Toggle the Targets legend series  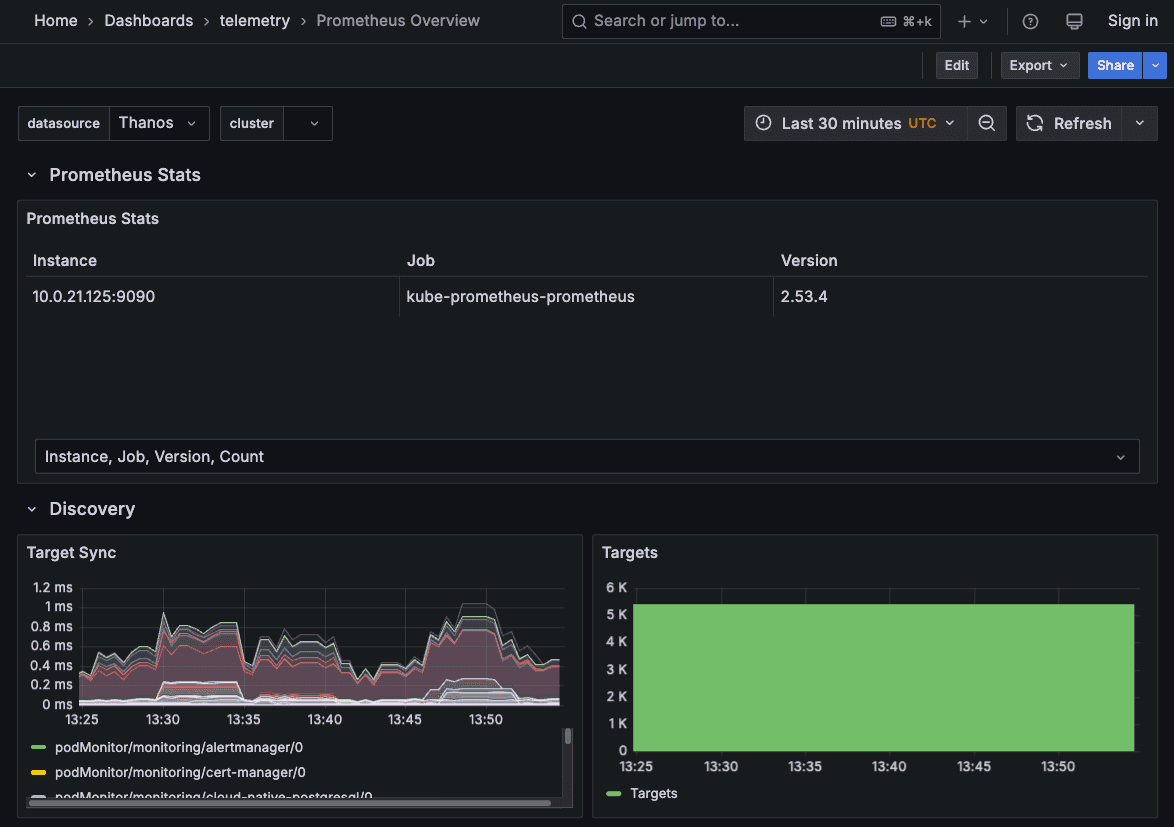(654, 793)
